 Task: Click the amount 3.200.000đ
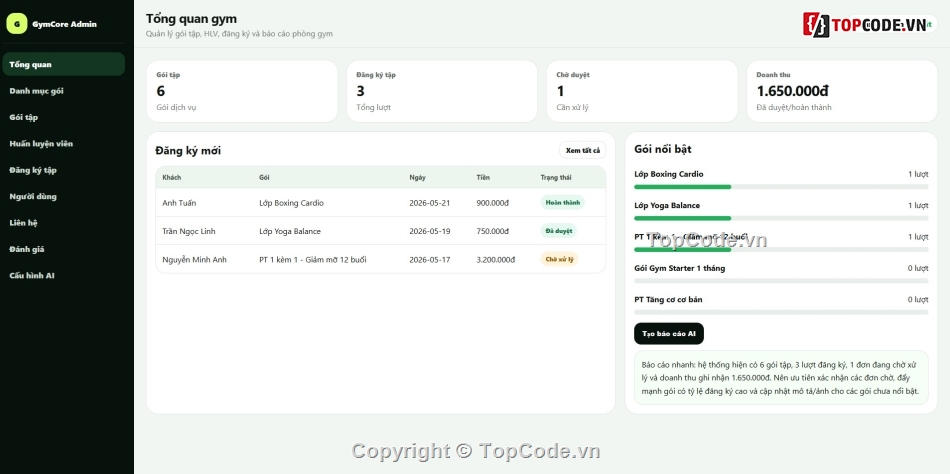(x=496, y=259)
